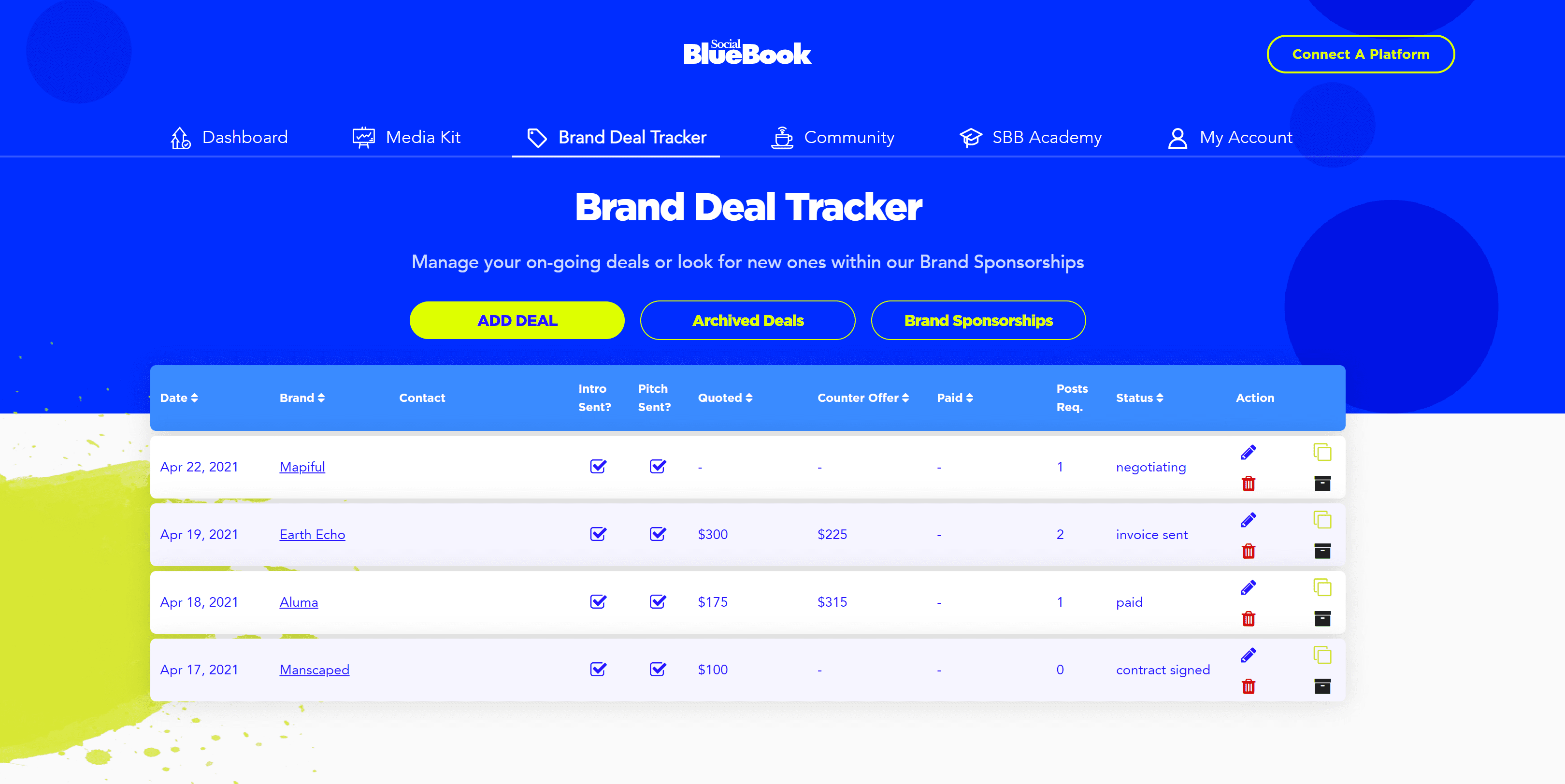Toggle the Pitch Sent checkbox for Earth Echo
This screenshot has width=1565, height=784.
pyautogui.click(x=656, y=534)
